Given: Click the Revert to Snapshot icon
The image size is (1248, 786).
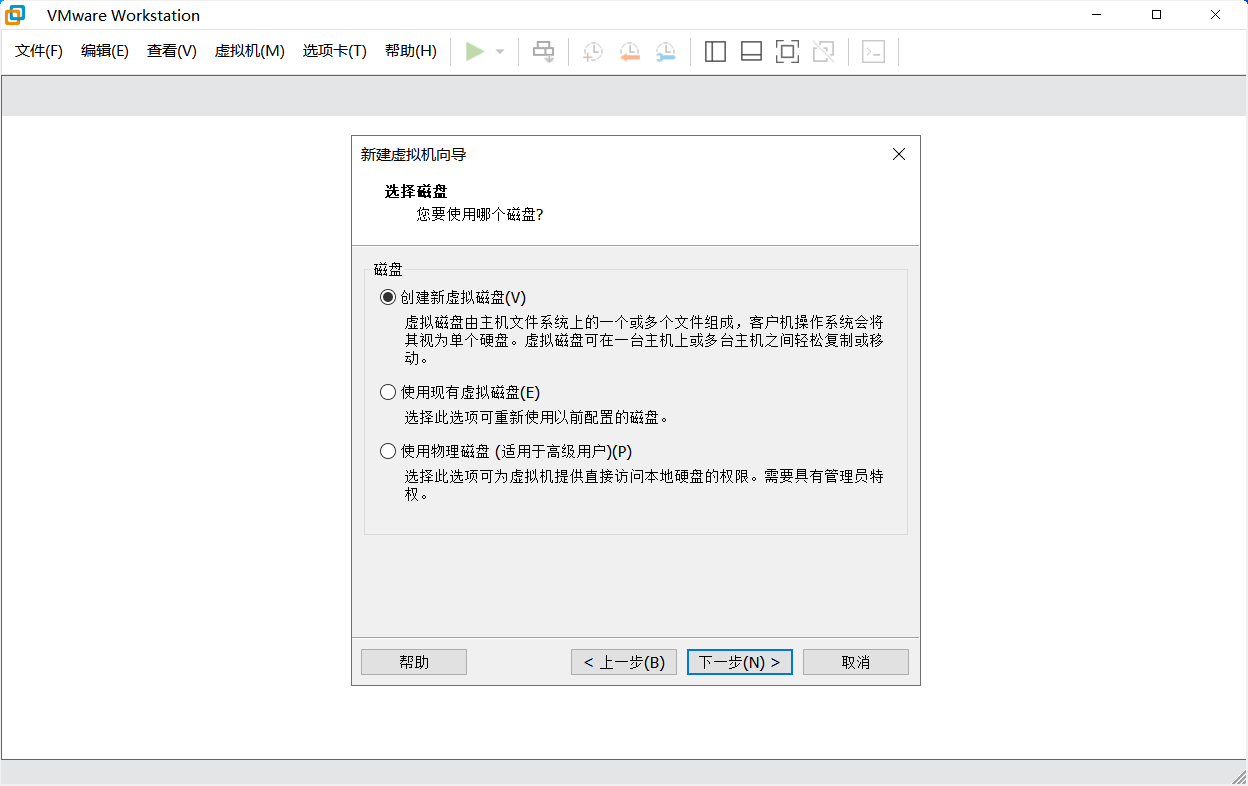Looking at the screenshot, I should pyautogui.click(x=629, y=52).
